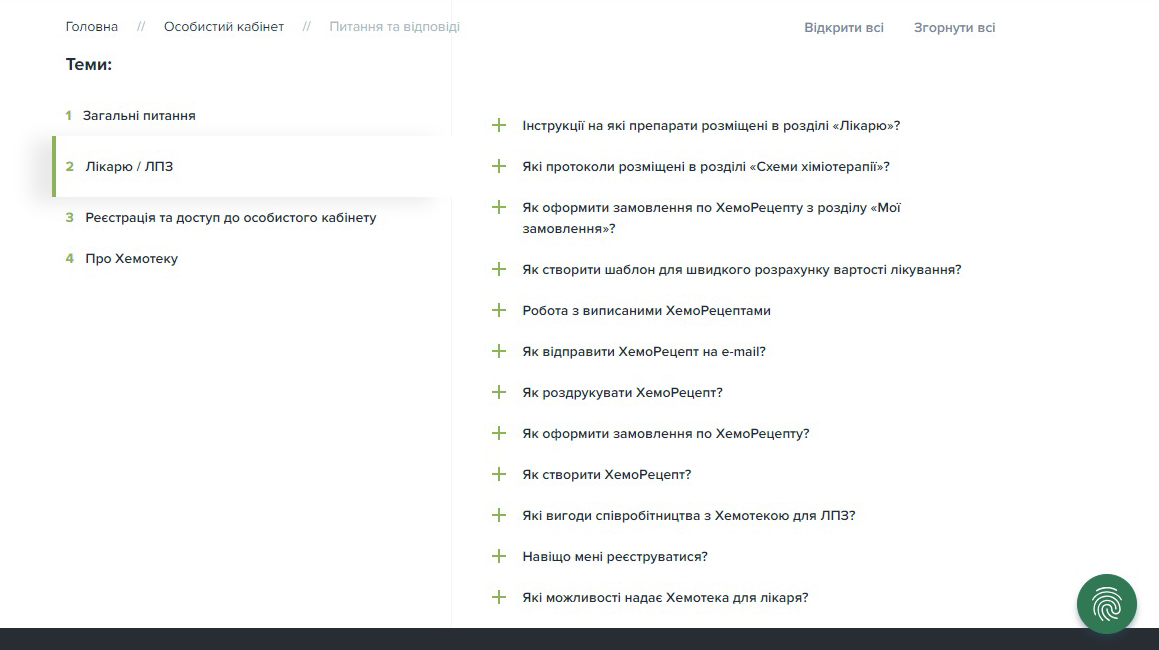Open Як відправити ХемоРецепт на e-mail text
The height and width of the screenshot is (650, 1159).
pyautogui.click(x=644, y=352)
